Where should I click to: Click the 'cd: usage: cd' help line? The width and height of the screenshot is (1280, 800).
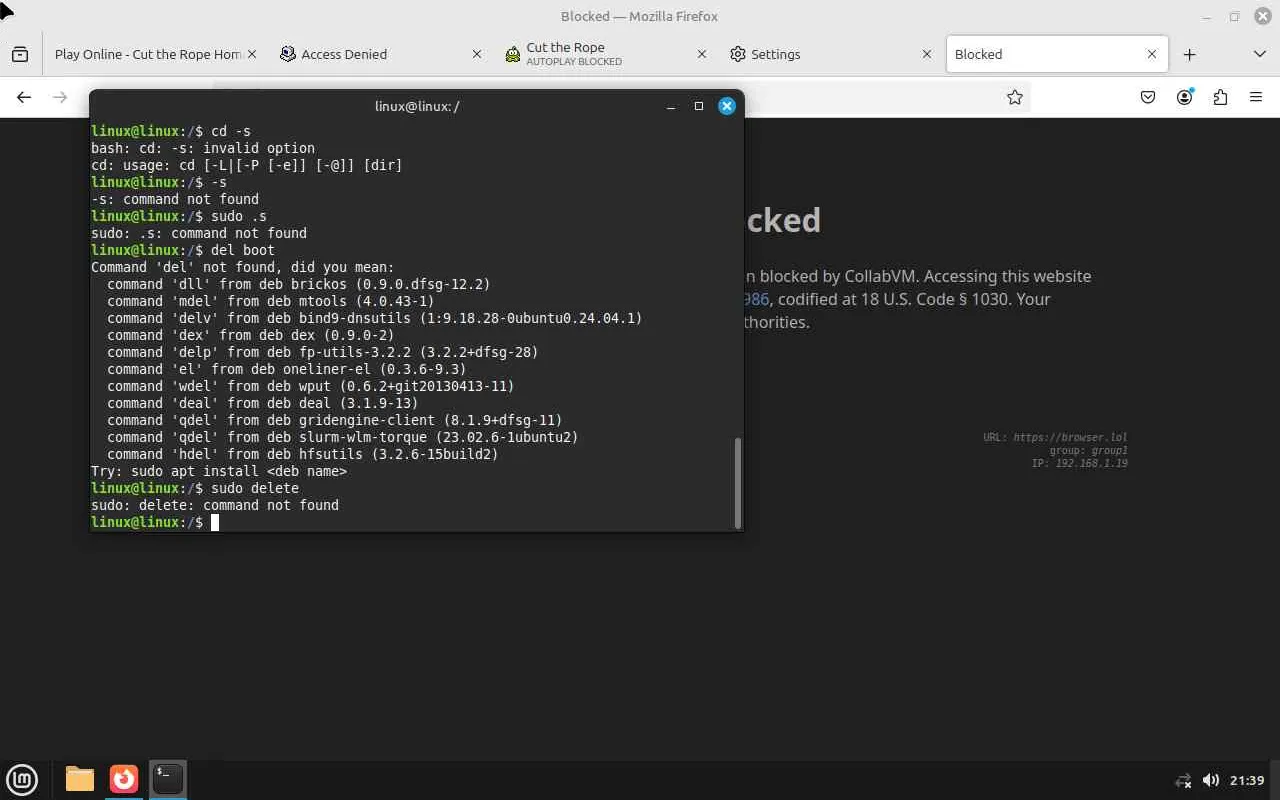pyautogui.click(x=247, y=165)
